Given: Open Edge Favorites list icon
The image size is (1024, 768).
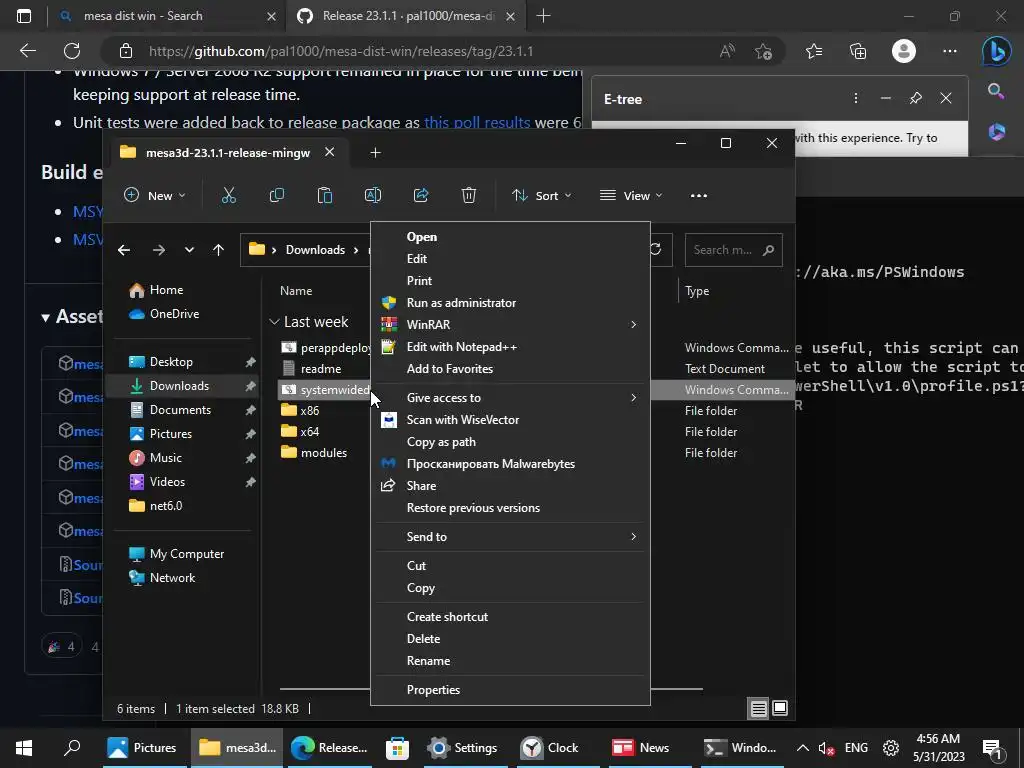Looking at the screenshot, I should click(x=814, y=51).
